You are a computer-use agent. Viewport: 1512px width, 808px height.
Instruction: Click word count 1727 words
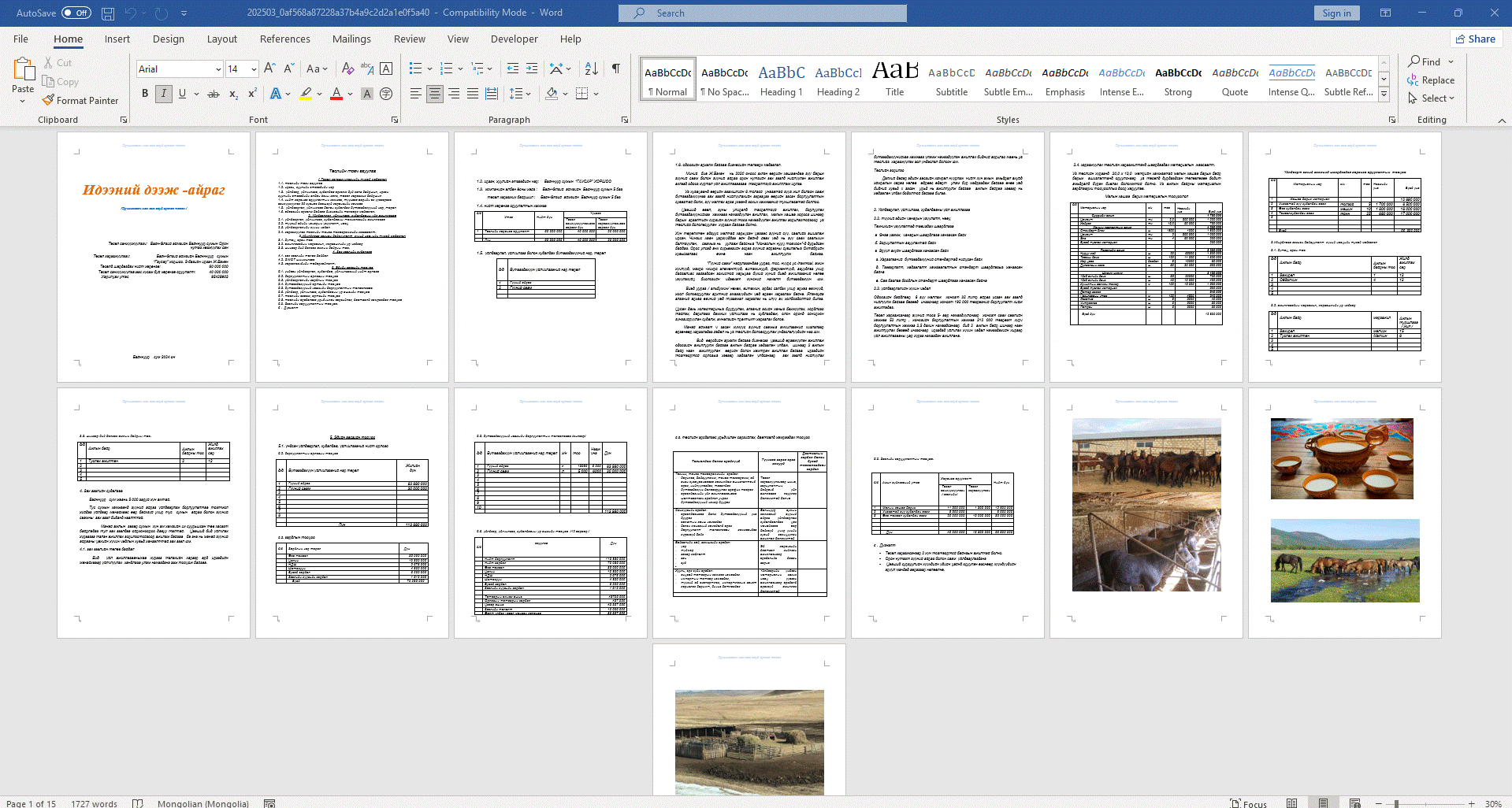(x=94, y=803)
